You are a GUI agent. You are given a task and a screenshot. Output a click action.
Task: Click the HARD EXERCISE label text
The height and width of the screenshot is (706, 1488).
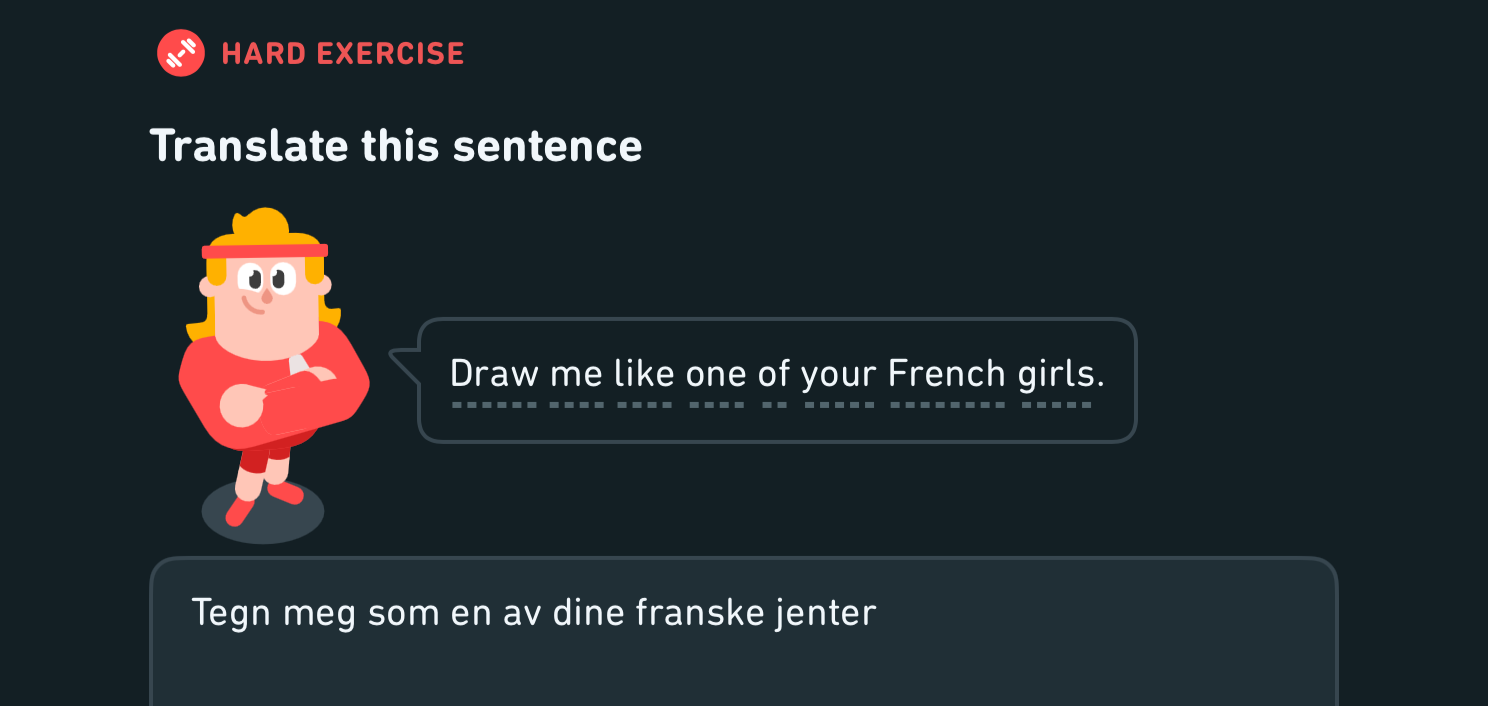pyautogui.click(x=343, y=54)
